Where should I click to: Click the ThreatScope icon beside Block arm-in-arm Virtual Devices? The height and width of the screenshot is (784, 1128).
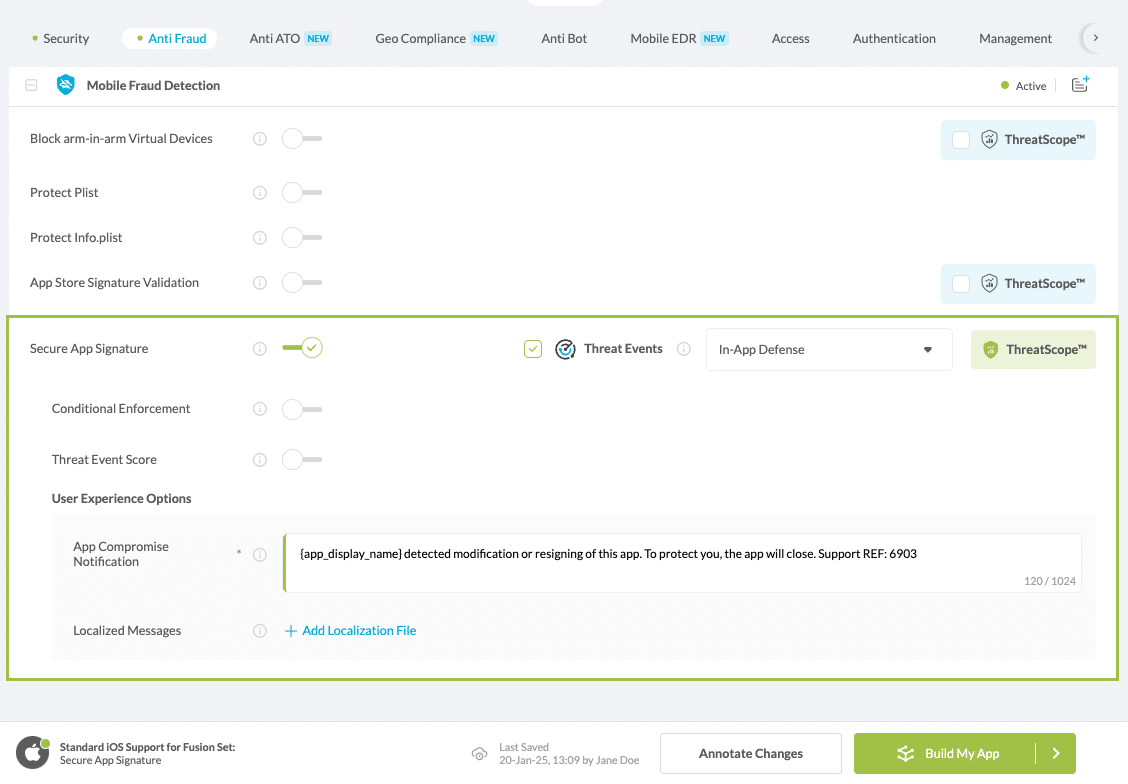[x=989, y=139]
